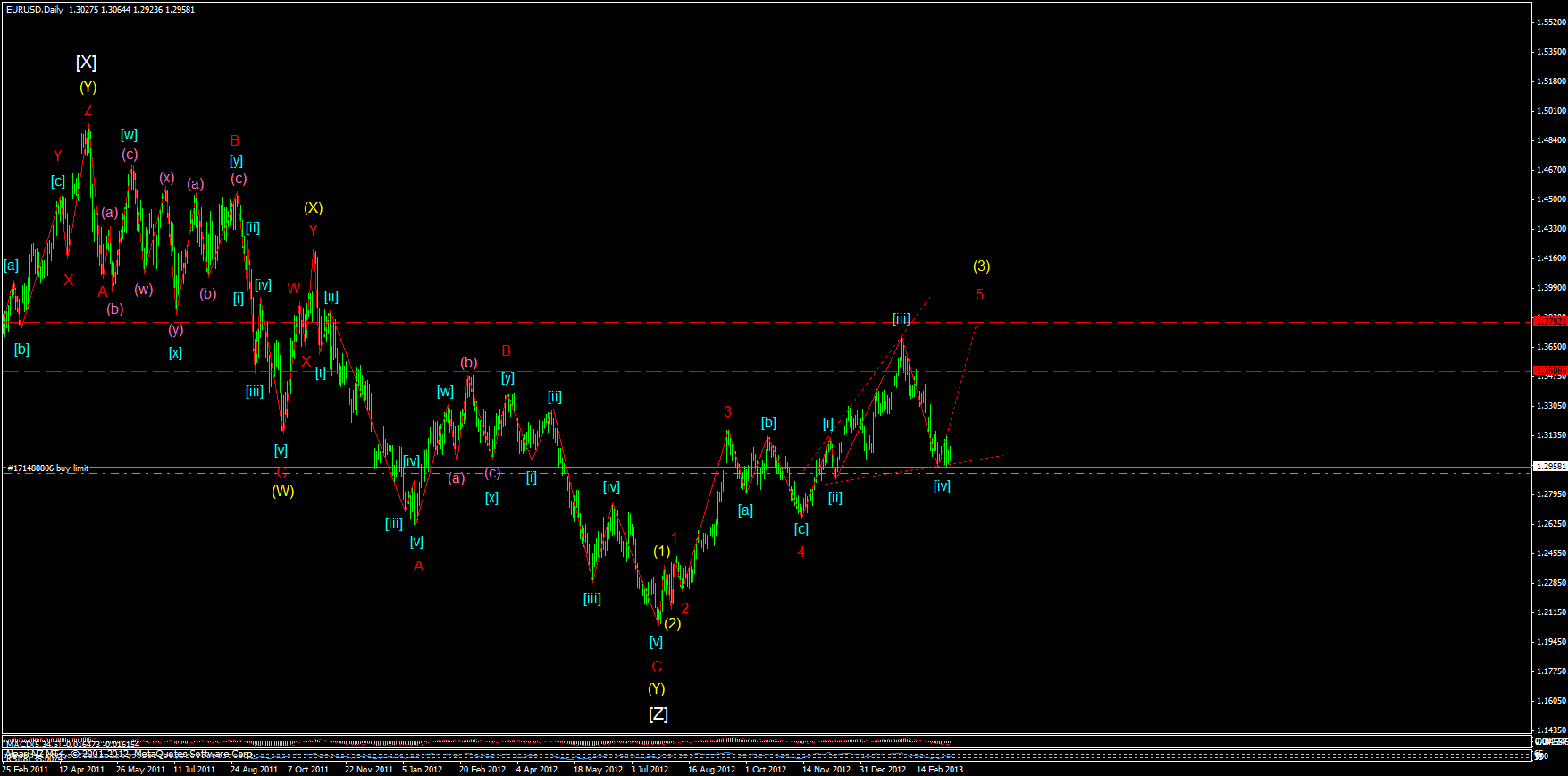Click the 4 Apr 2012 date label
The height and width of the screenshot is (776, 1568).
click(x=537, y=770)
